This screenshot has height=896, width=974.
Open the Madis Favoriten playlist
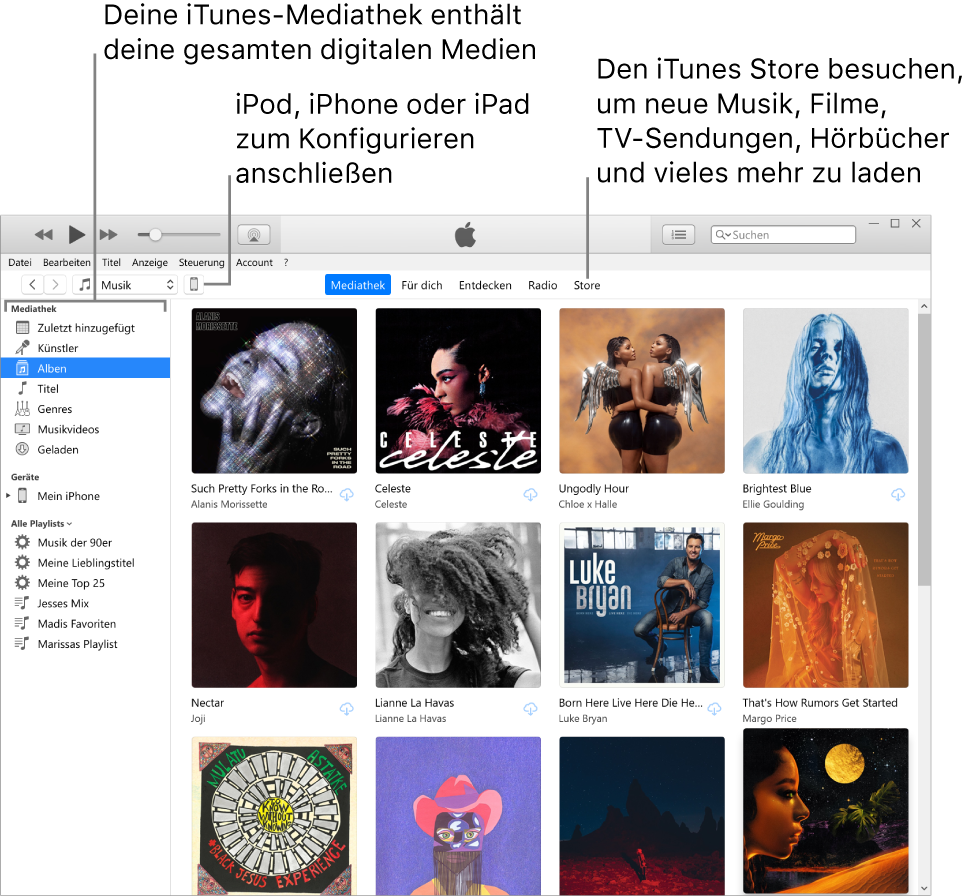point(85,624)
